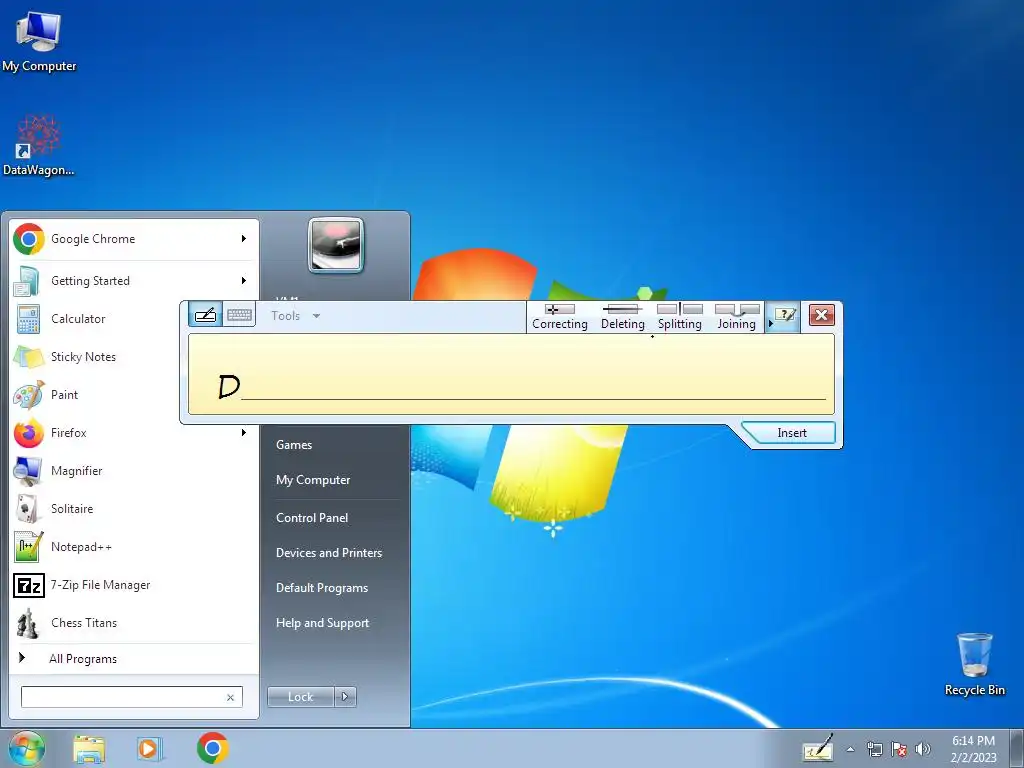Open Windows Media Player from taskbar
Screen dimensions: 1024x768
click(149, 749)
